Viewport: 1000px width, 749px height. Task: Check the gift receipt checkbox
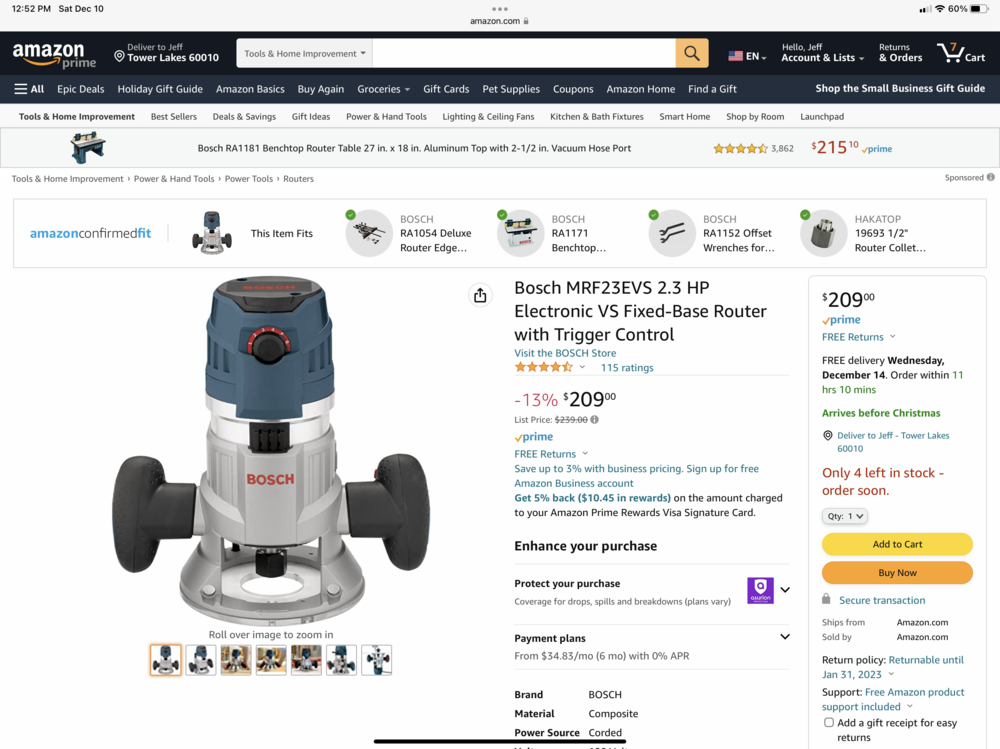point(829,722)
